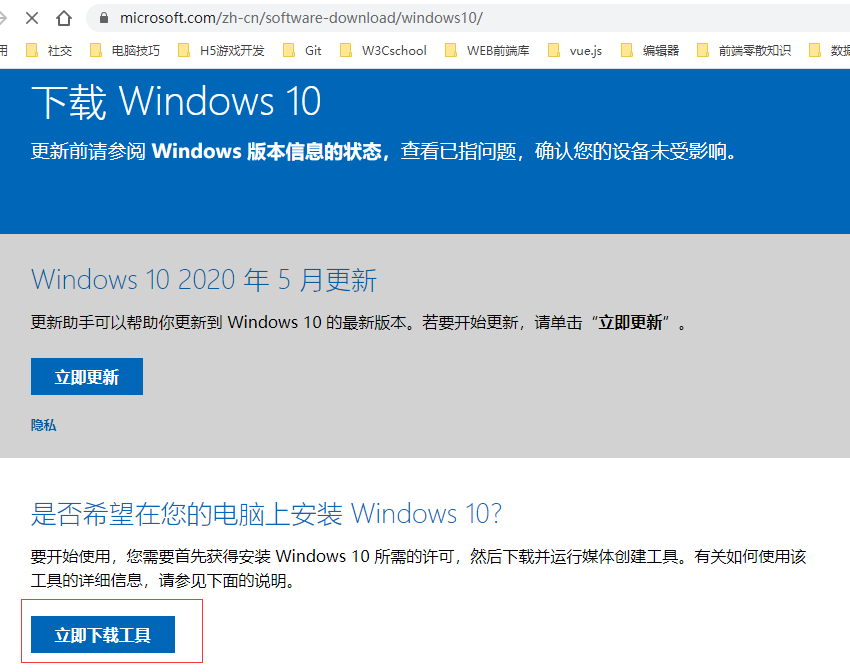The width and height of the screenshot is (850, 672).
Task: Select the 下载 Windows 10 heading
Action: click(176, 101)
